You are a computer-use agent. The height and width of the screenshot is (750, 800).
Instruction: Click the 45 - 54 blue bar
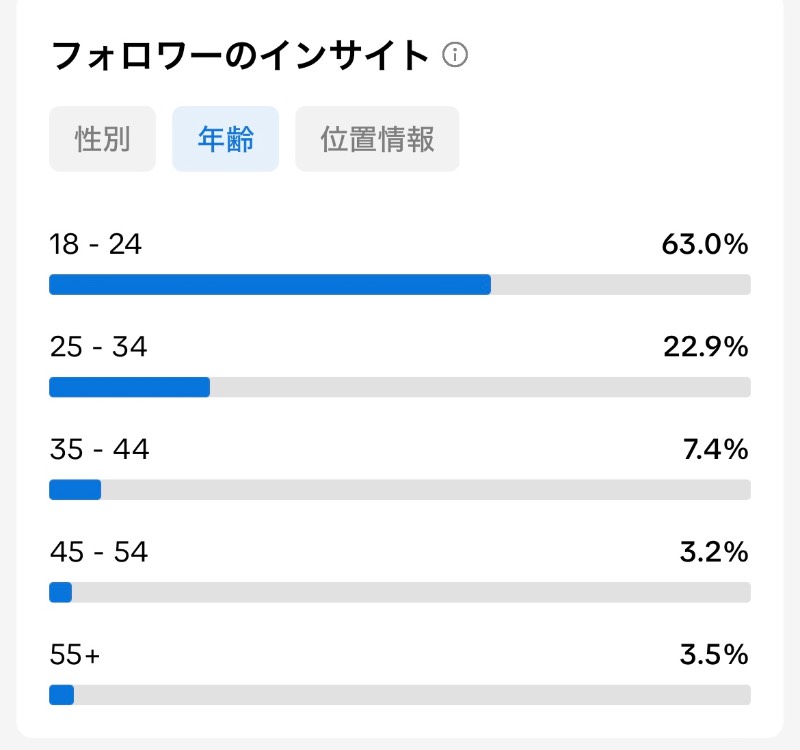pyautogui.click(x=61, y=592)
